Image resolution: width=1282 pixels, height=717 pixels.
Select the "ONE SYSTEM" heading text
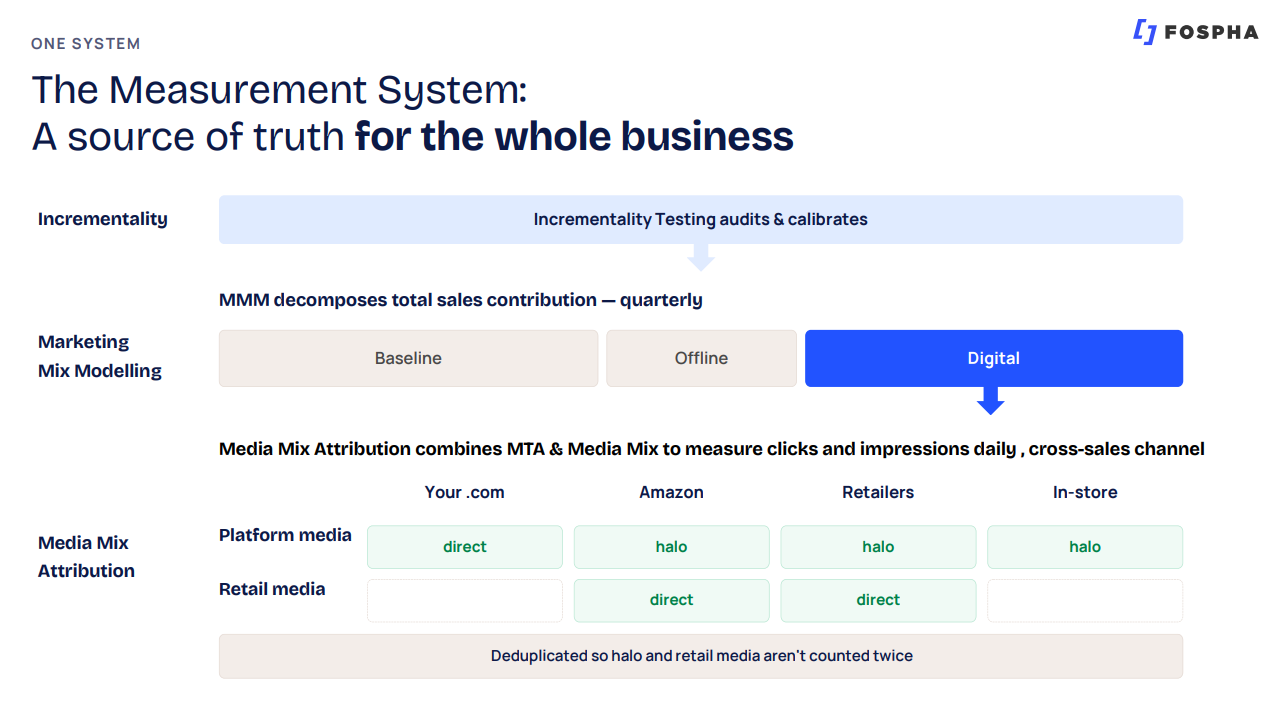click(86, 44)
